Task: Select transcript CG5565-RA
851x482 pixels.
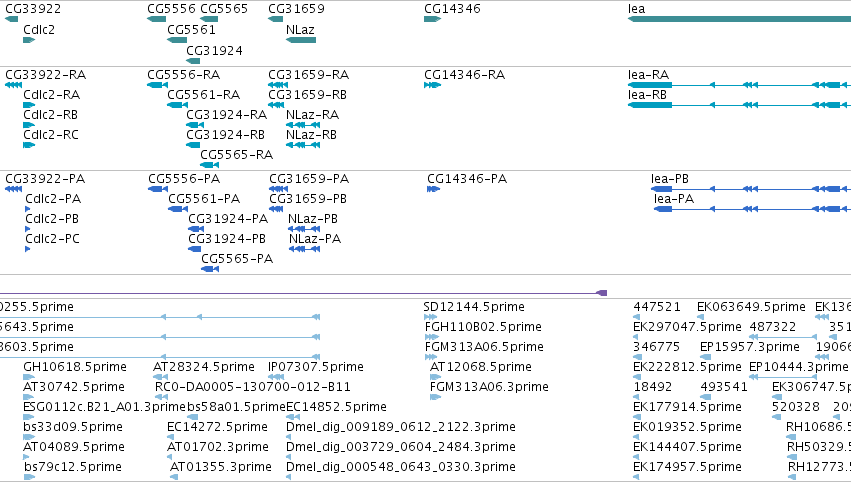Action: pos(237,155)
